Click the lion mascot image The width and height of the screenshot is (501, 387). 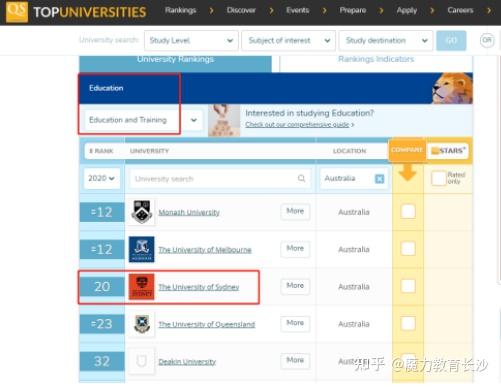pyautogui.click(x=452, y=88)
